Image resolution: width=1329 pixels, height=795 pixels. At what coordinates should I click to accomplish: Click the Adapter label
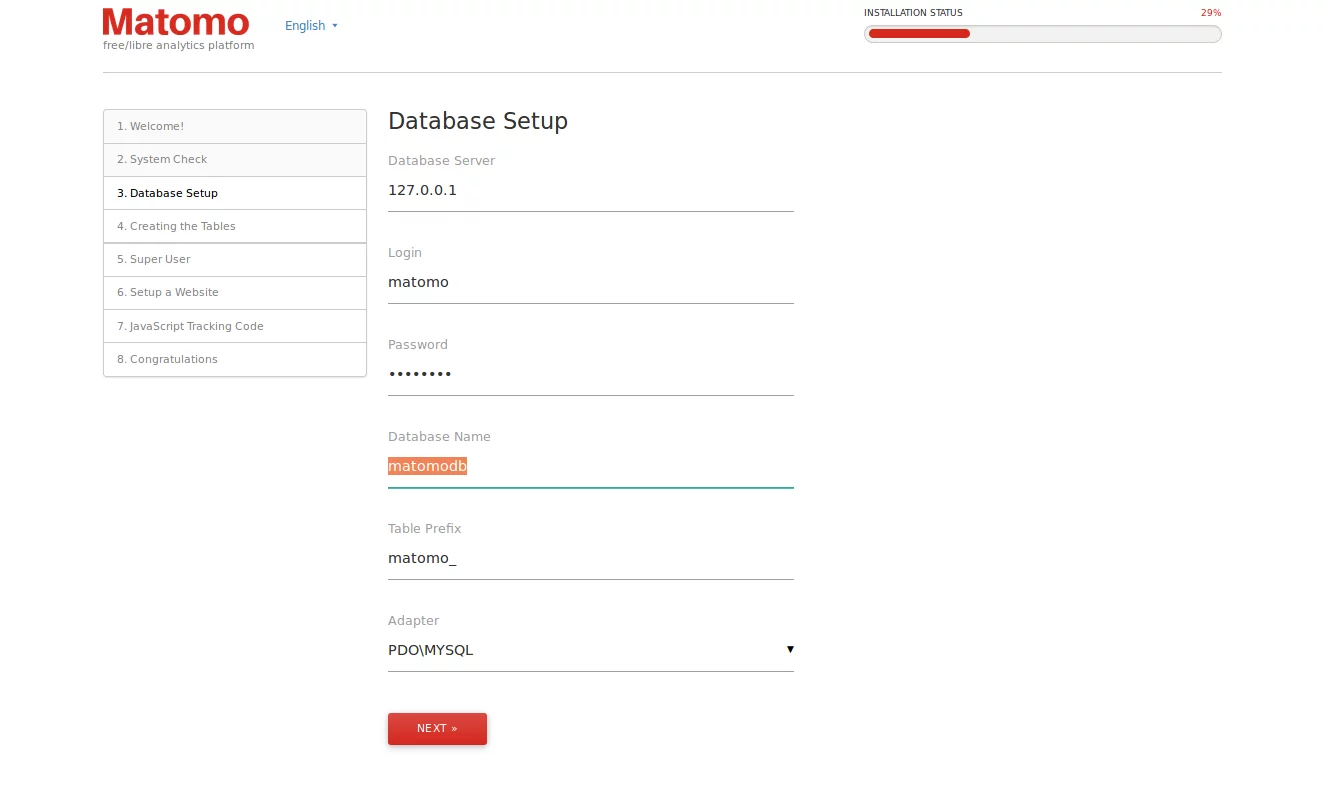point(413,621)
